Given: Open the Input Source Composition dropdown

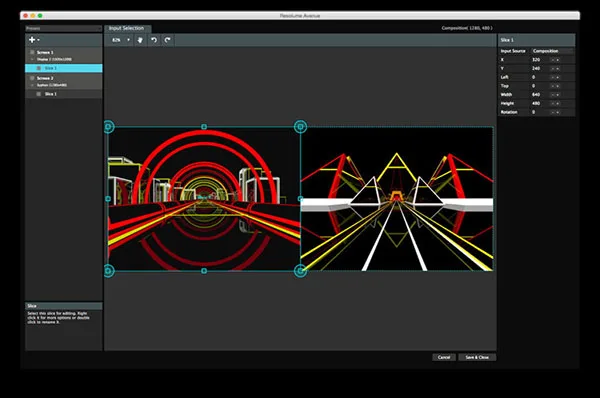Looking at the screenshot, I should click(552, 51).
